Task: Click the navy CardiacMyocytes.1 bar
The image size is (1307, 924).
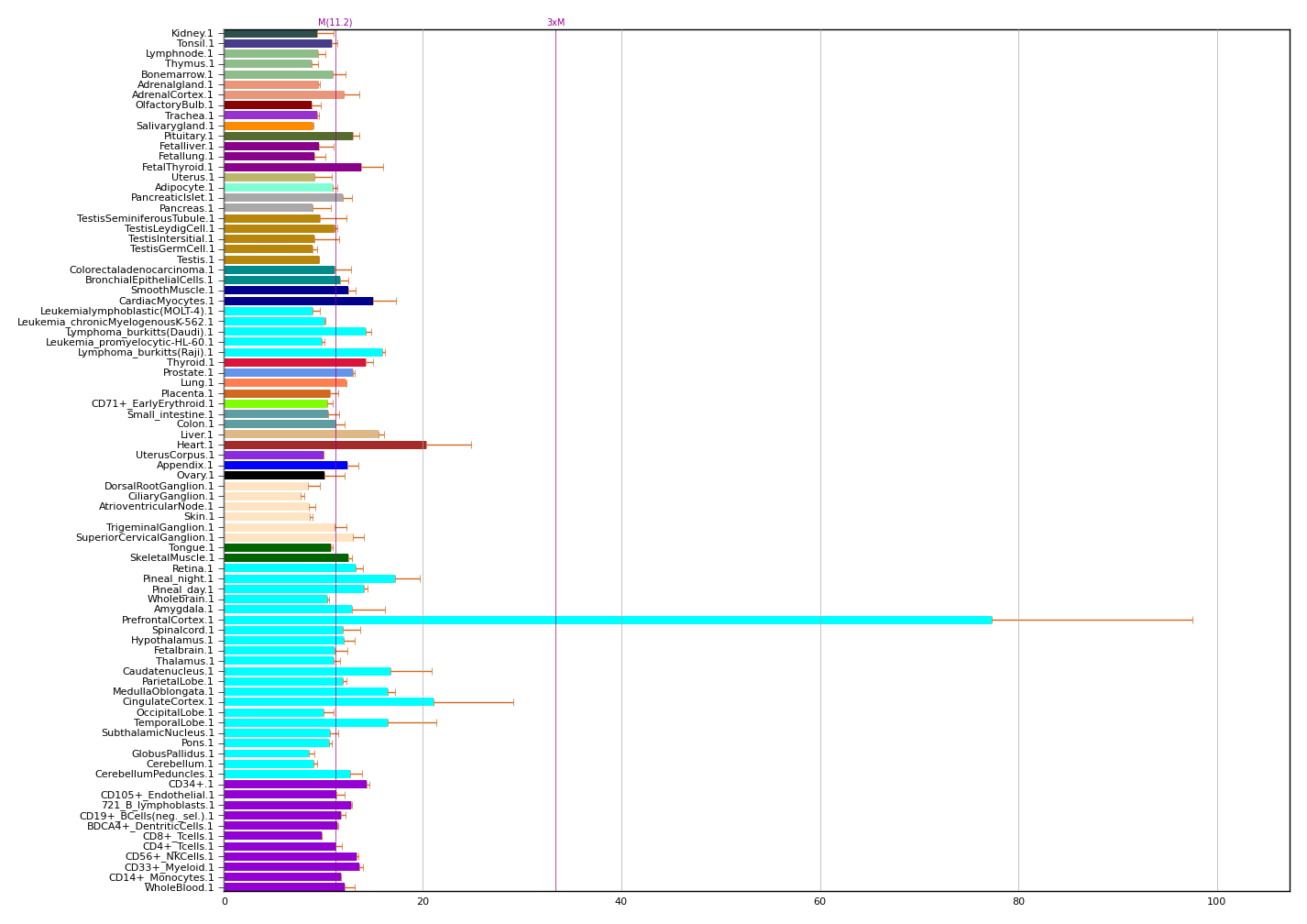Action: pos(298,301)
